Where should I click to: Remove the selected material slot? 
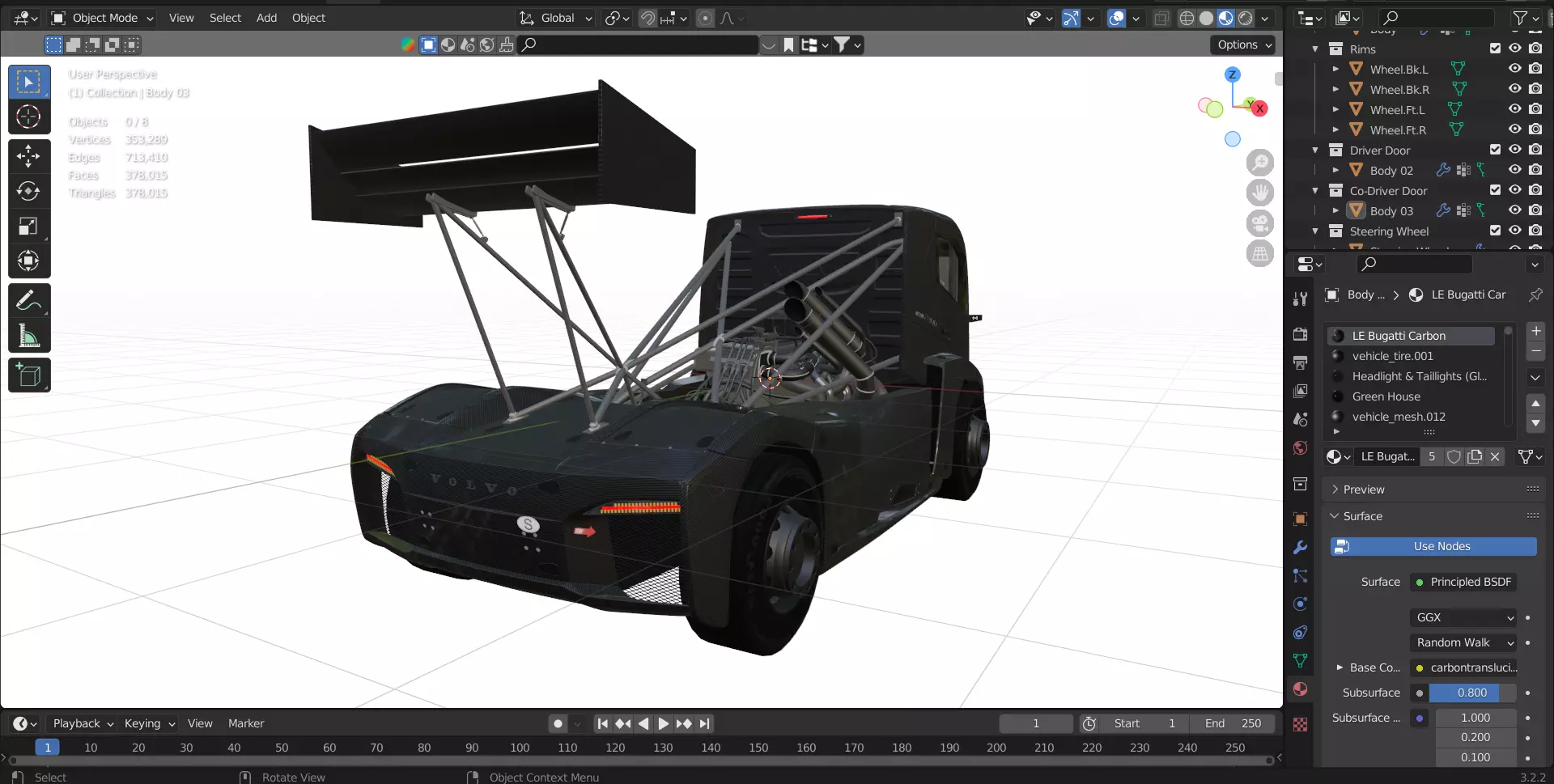coord(1535,351)
